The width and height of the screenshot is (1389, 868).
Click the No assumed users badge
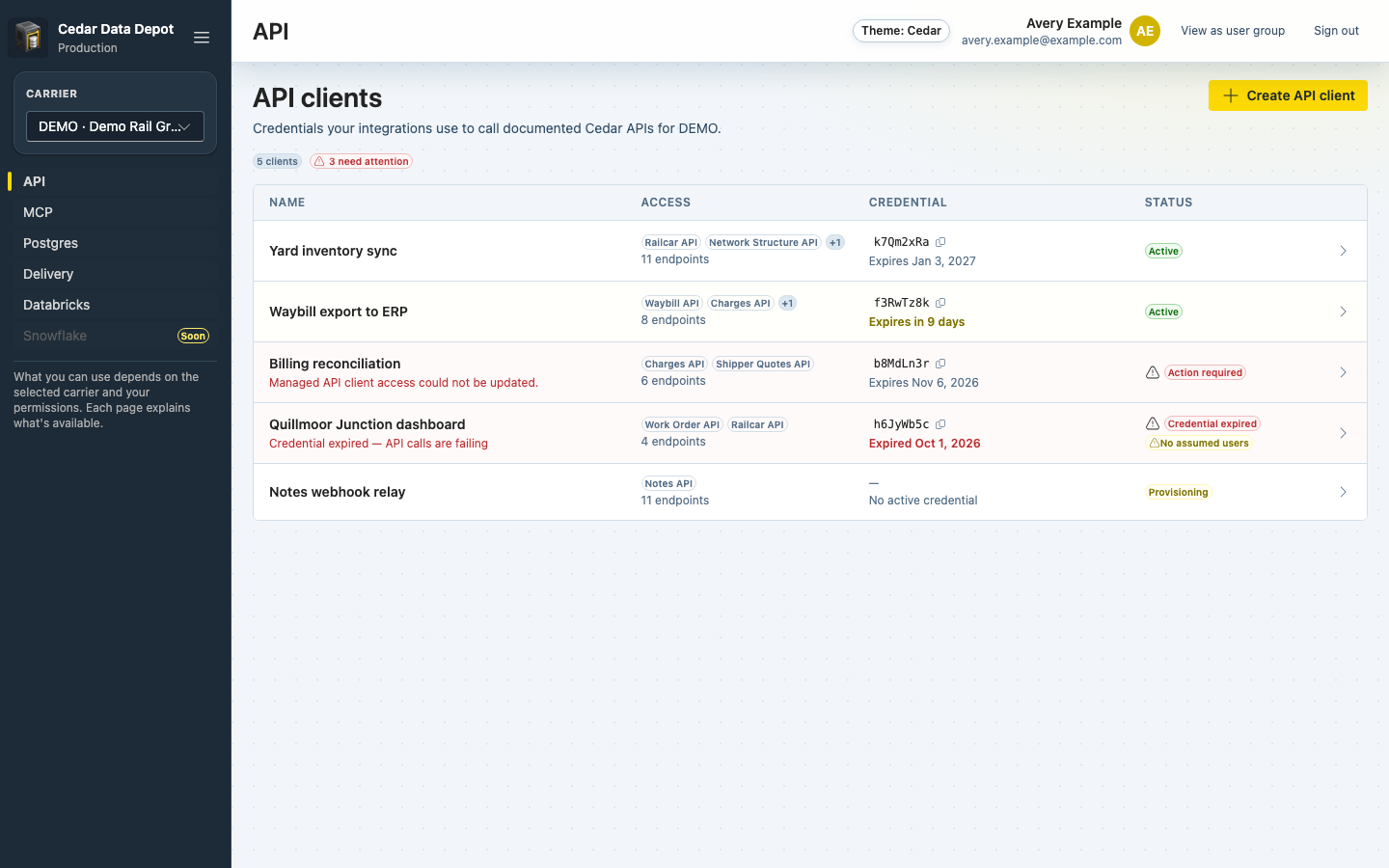[1199, 443]
